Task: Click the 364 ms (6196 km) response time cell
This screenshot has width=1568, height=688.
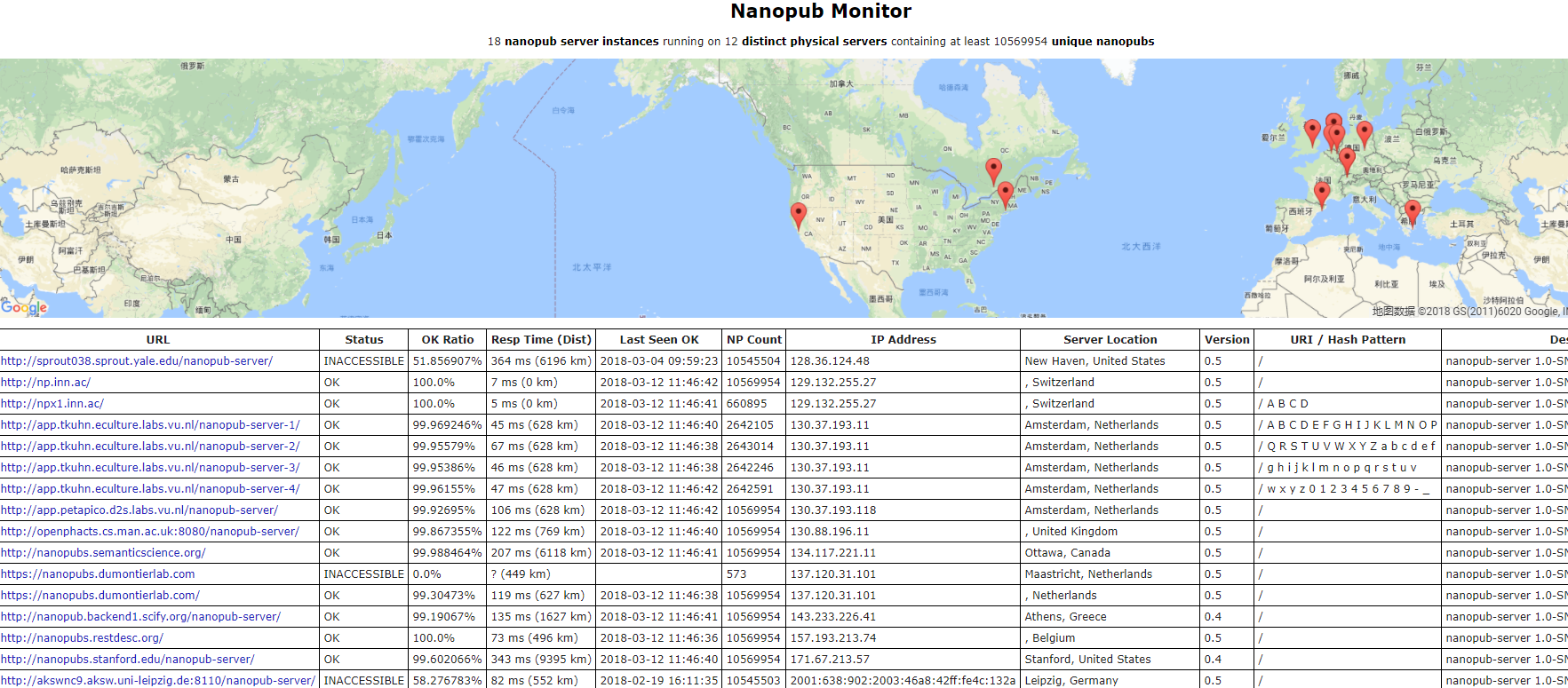Action: (x=541, y=361)
